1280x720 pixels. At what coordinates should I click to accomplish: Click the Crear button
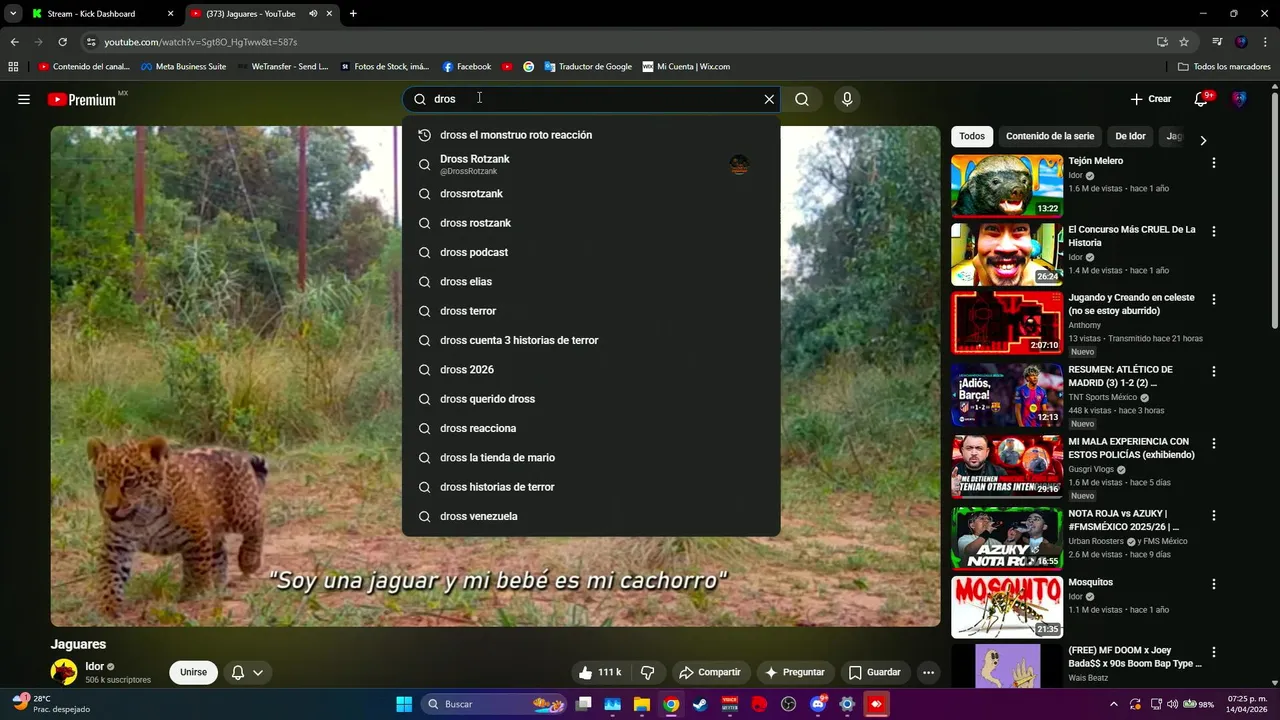(x=1151, y=99)
